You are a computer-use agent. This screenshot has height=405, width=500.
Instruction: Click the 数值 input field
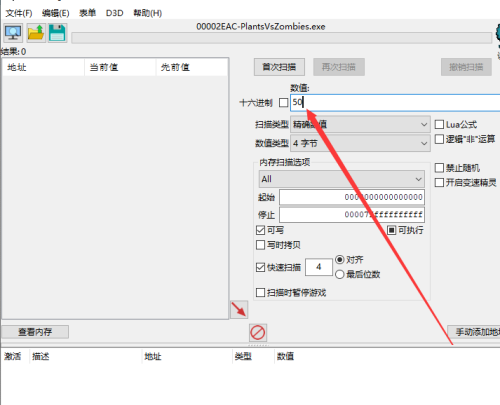tap(395, 103)
